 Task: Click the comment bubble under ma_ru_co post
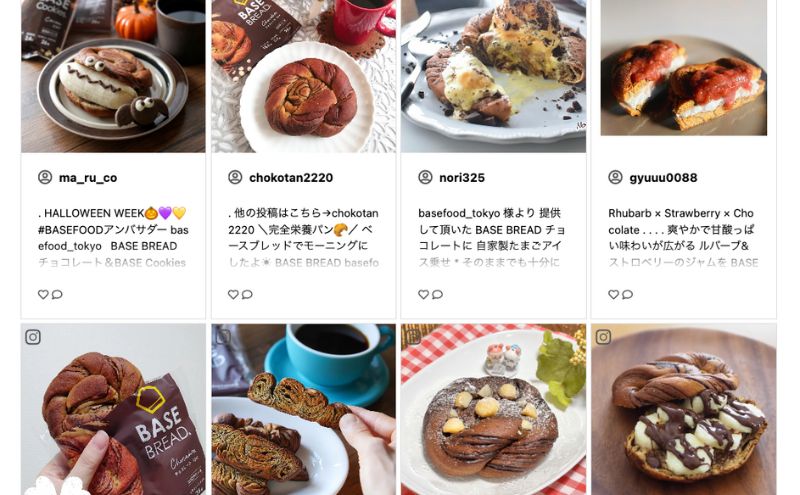coord(57,294)
